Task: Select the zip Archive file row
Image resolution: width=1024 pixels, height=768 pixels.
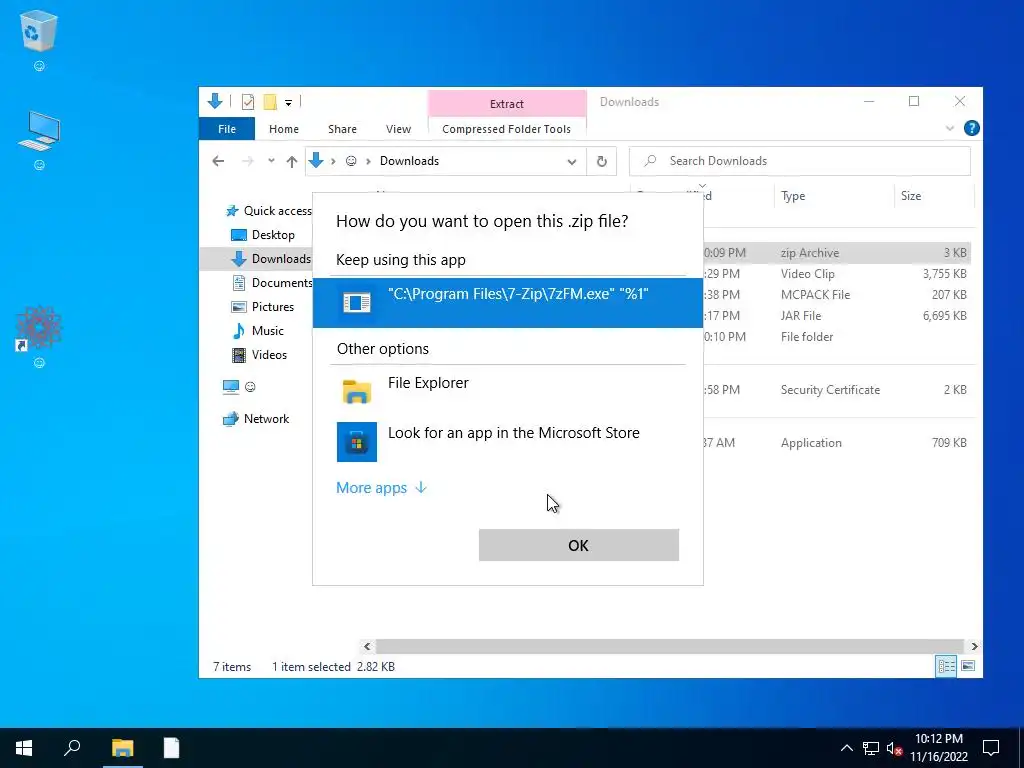Action: pyautogui.click(x=837, y=253)
